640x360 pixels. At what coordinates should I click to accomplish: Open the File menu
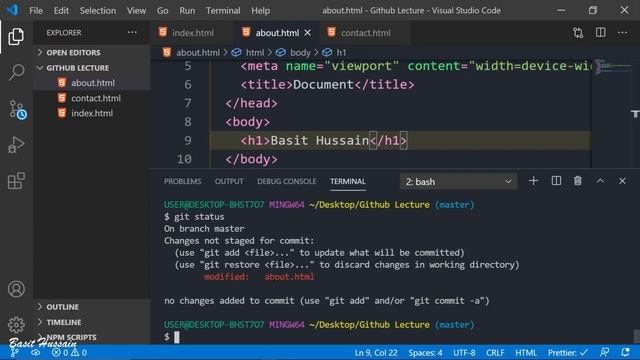[x=36, y=11]
